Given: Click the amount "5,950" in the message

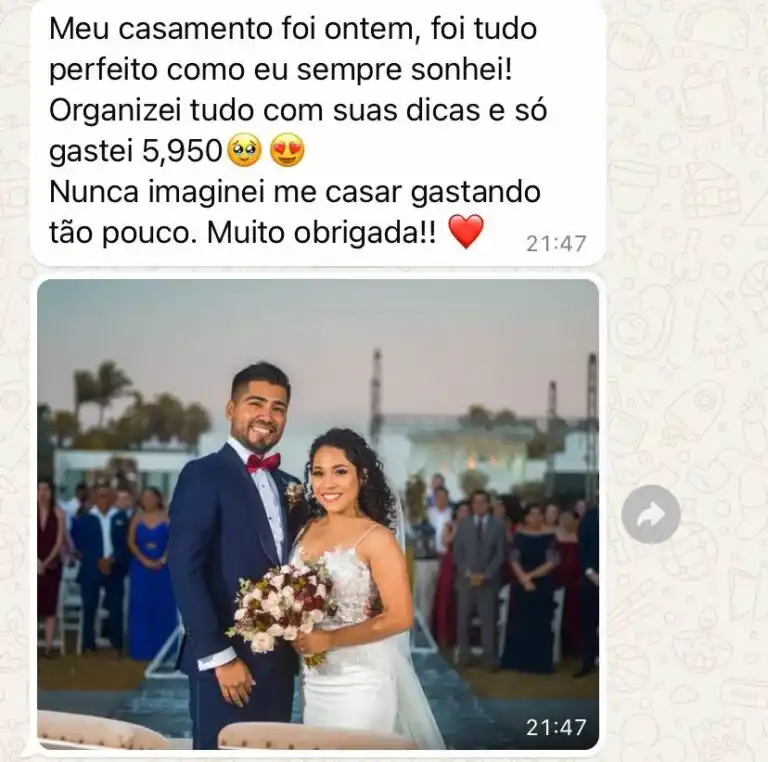Looking at the screenshot, I should pos(182,151).
